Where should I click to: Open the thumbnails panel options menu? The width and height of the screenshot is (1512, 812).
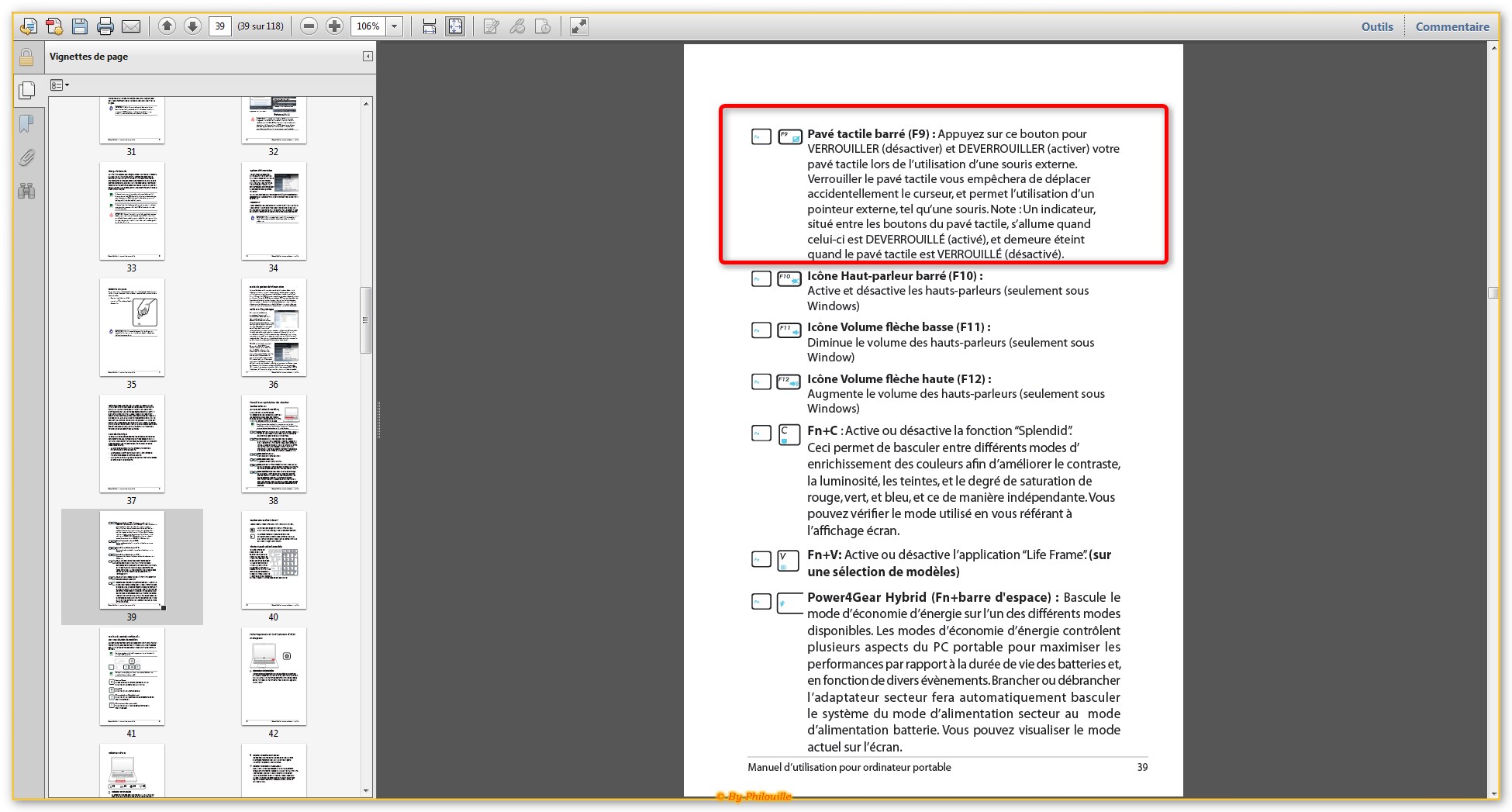pyautogui.click(x=60, y=85)
